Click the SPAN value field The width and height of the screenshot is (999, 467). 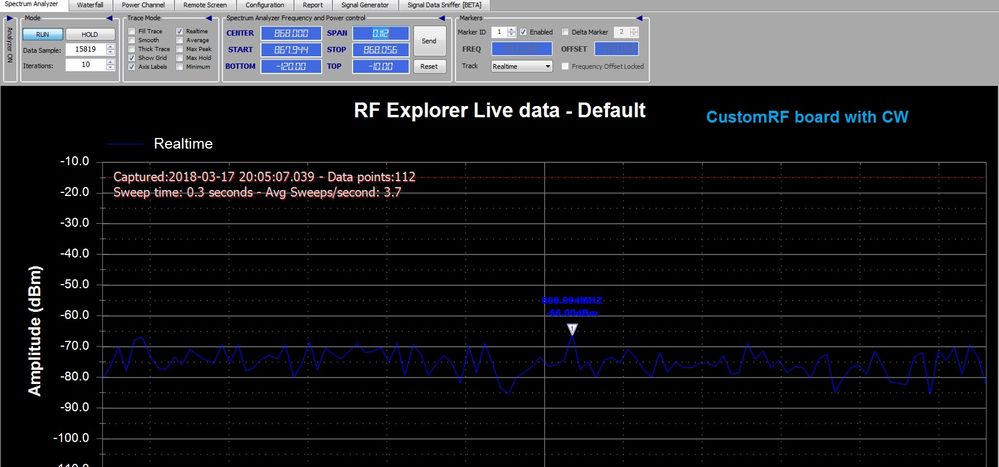tap(380, 33)
